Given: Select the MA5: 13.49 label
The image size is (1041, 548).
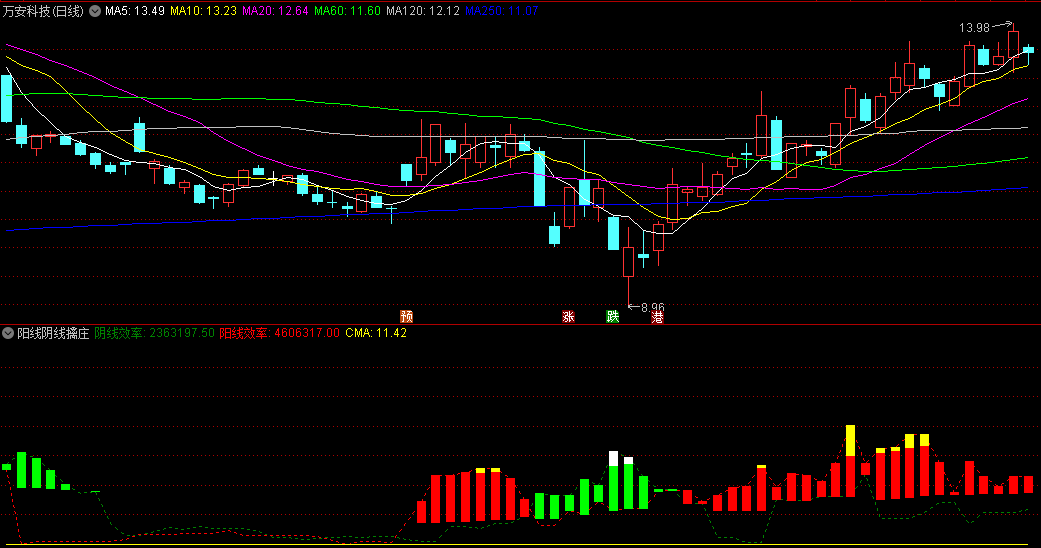Looking at the screenshot, I should [x=135, y=11].
